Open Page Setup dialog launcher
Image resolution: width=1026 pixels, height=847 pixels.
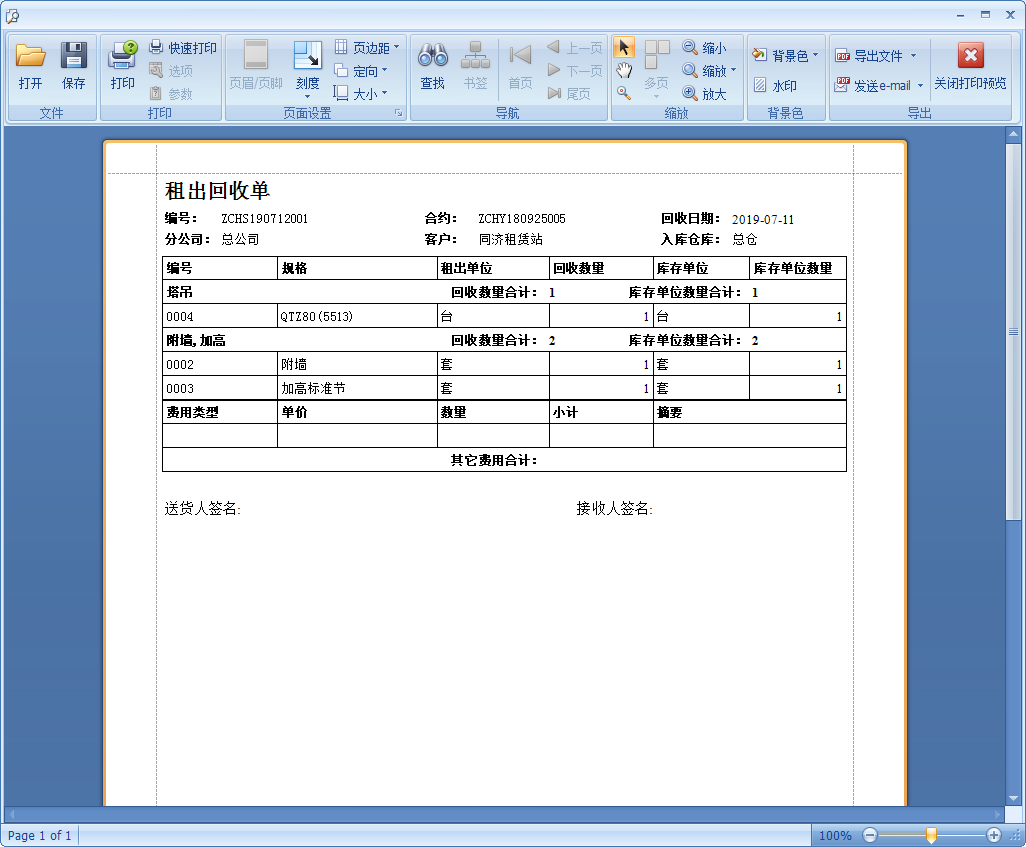(x=398, y=113)
